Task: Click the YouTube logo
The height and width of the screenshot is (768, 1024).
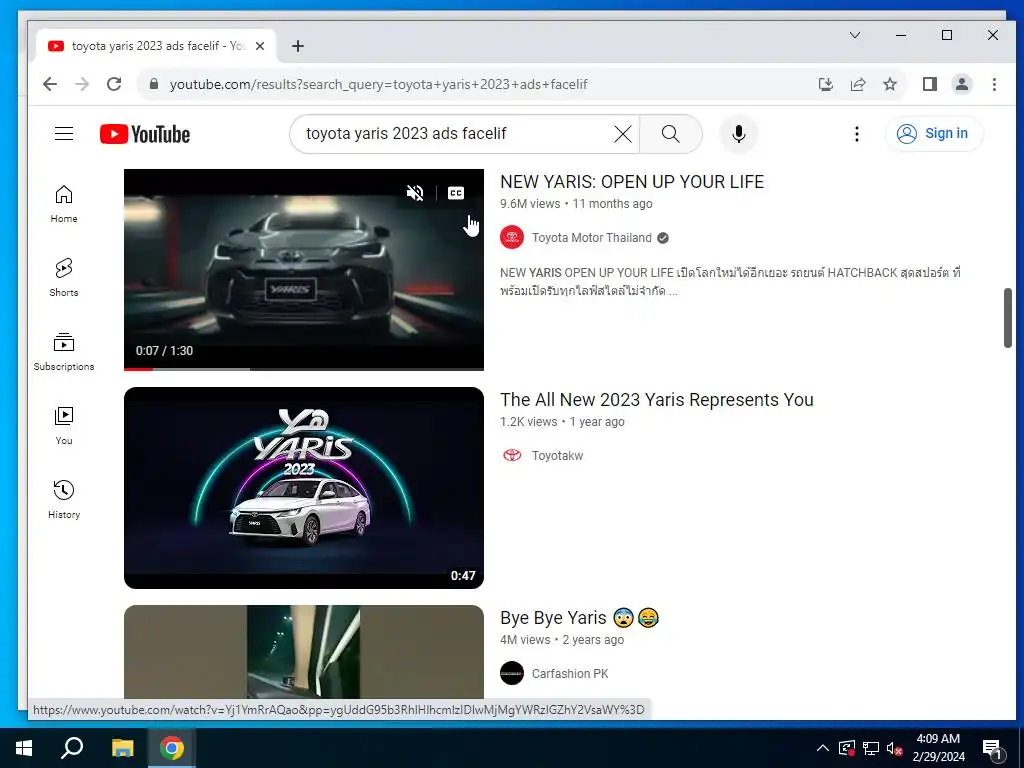Action: tap(145, 134)
